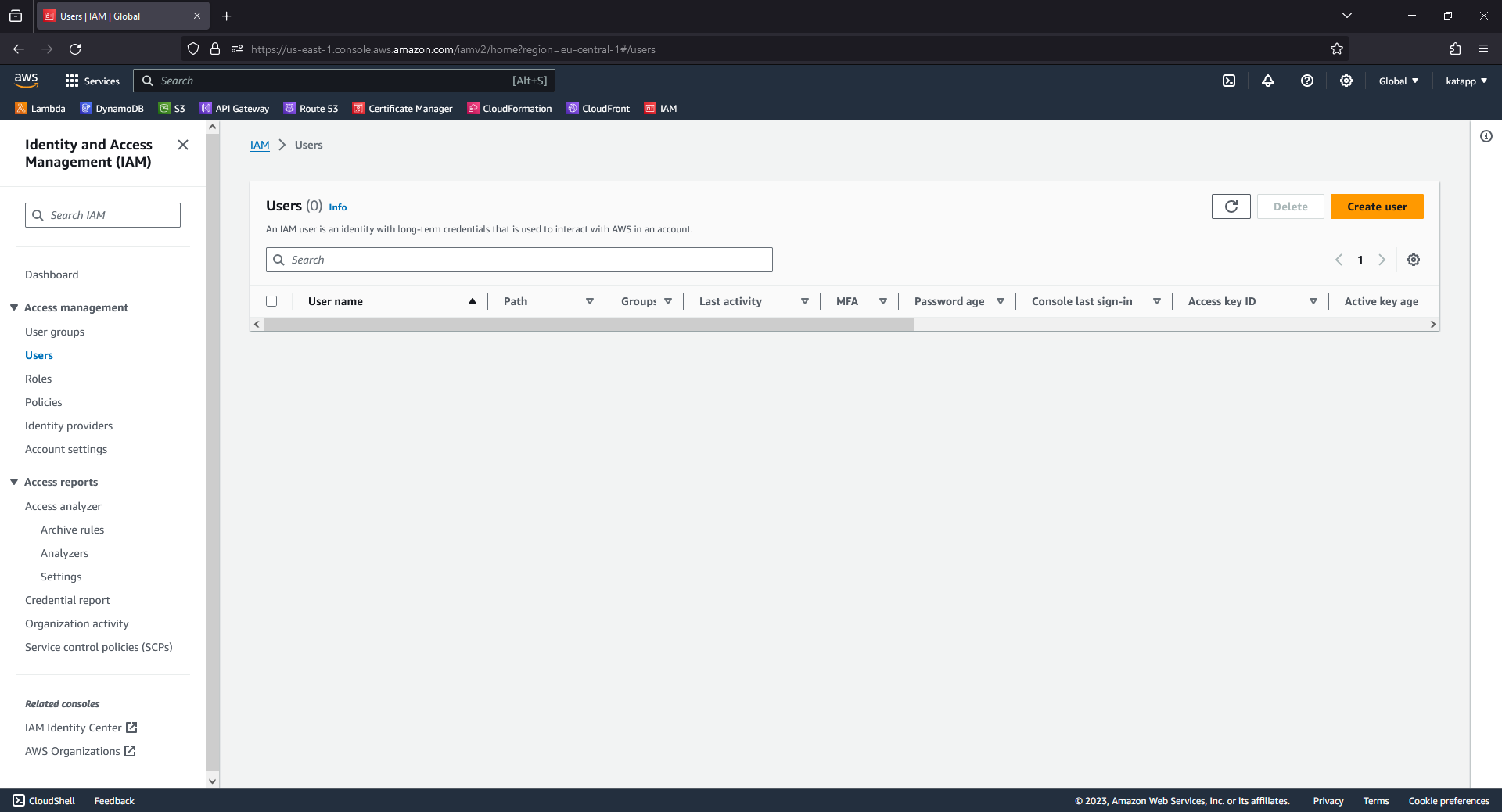The width and height of the screenshot is (1502, 812).
Task: Open the Services grid menu
Action: [x=92, y=81]
